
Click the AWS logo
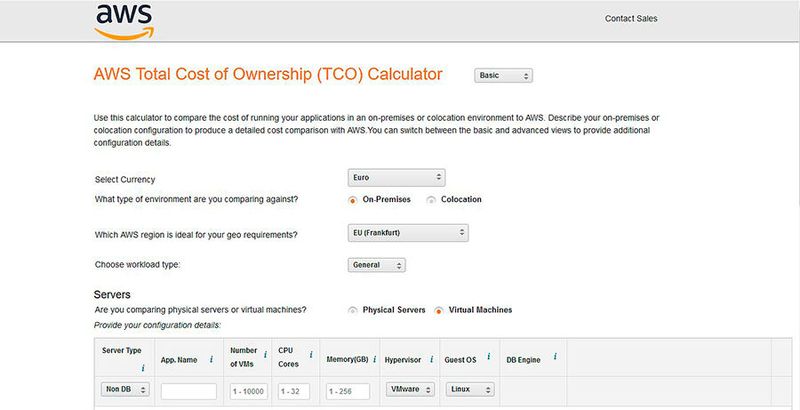[123, 22]
